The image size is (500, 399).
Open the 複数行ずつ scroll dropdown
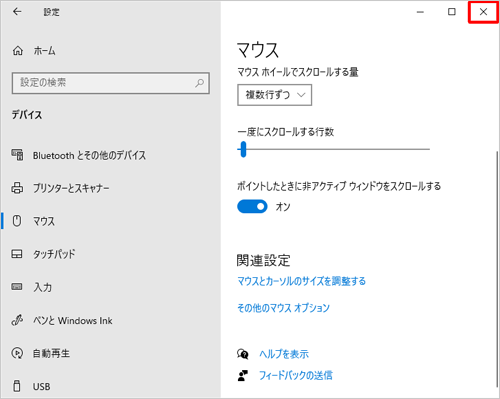274,95
